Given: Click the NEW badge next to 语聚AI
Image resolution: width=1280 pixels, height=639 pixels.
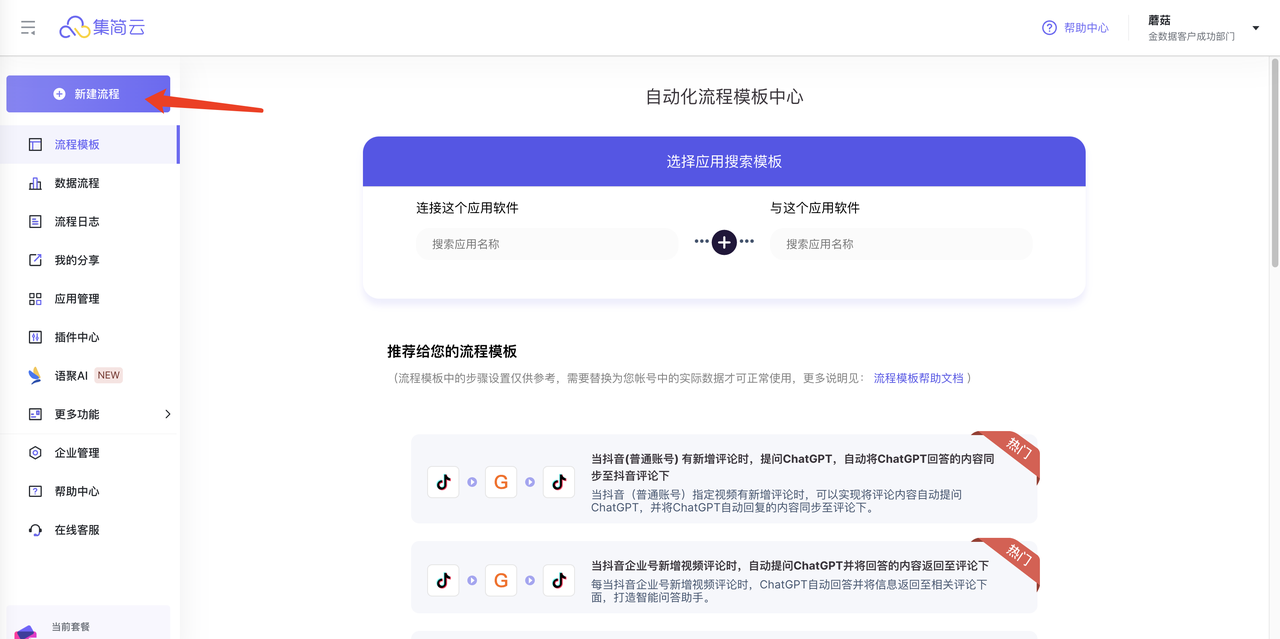Looking at the screenshot, I should pos(109,376).
